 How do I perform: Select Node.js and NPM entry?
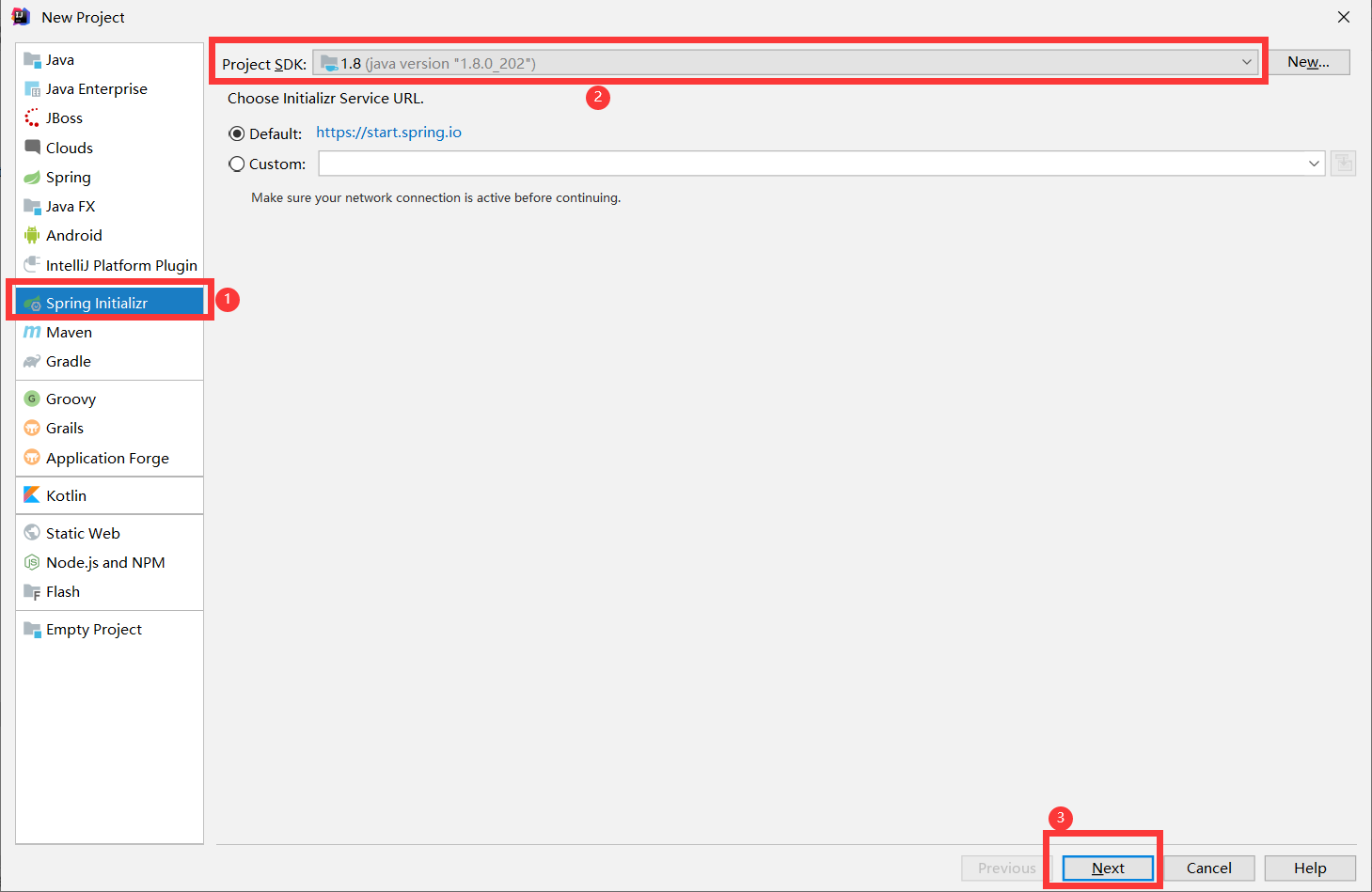click(109, 562)
